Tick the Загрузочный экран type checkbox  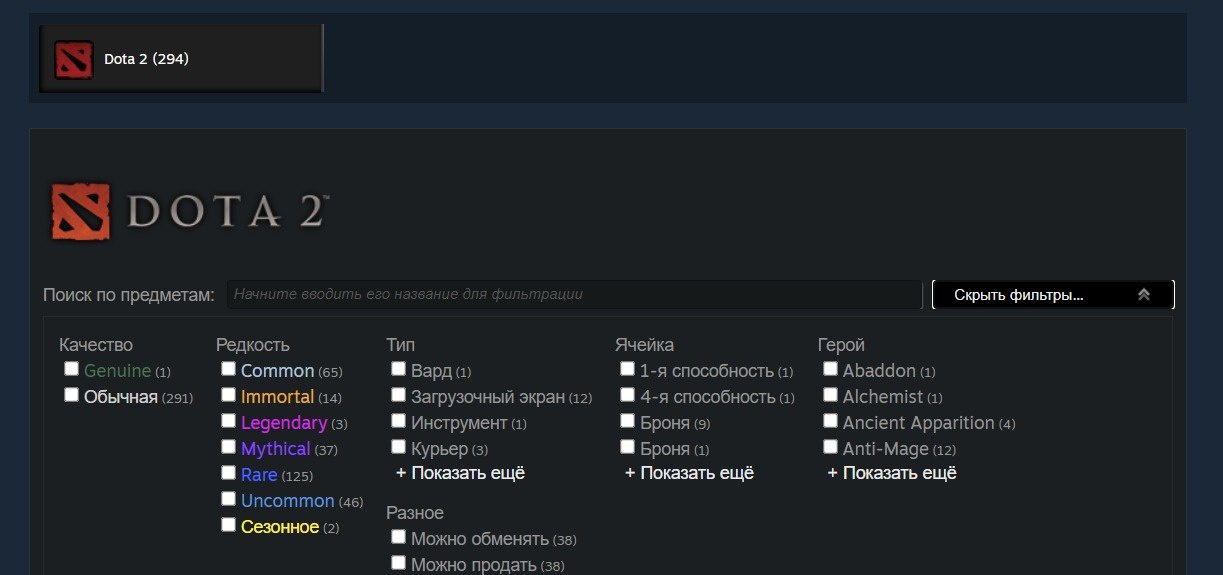(x=398, y=395)
